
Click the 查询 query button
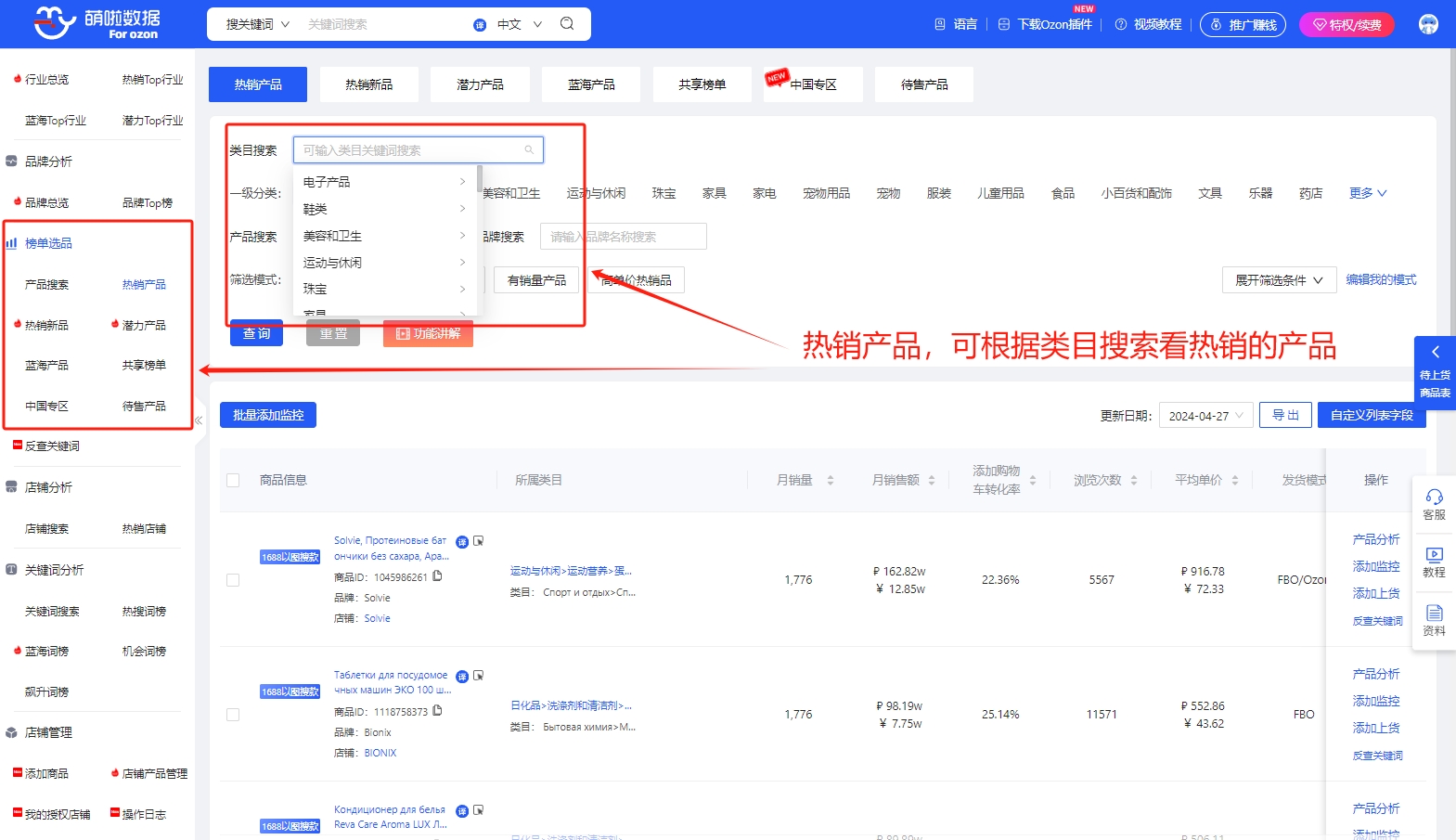256,333
